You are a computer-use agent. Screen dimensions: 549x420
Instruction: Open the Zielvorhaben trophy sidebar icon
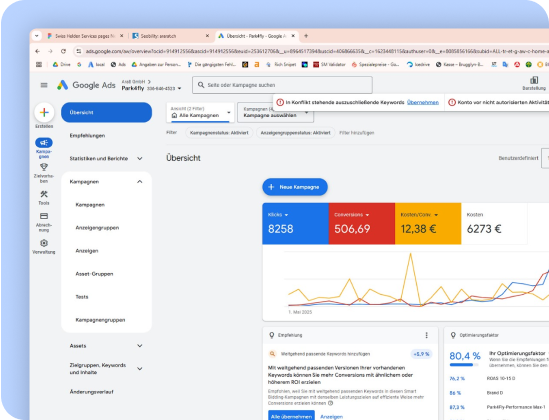coord(44,167)
